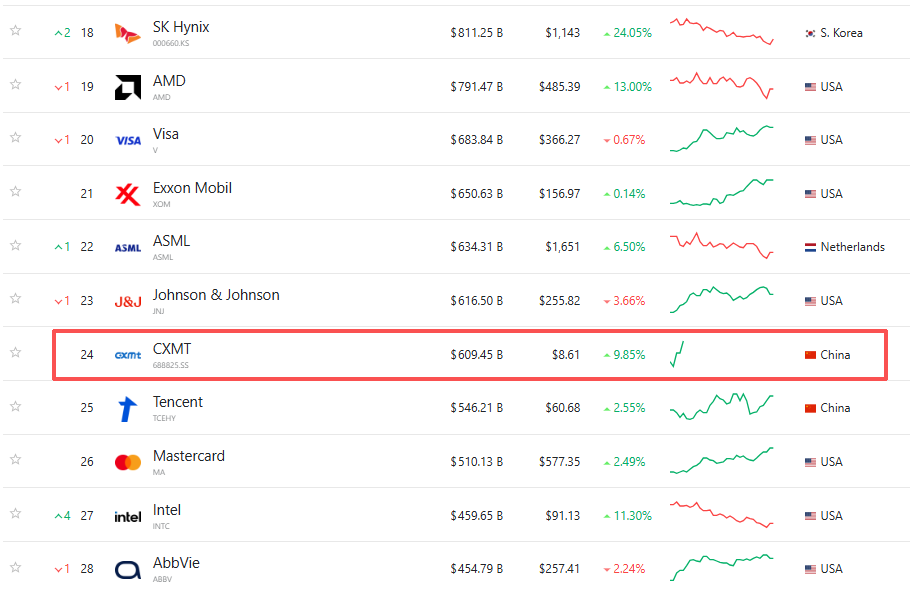The height and width of the screenshot is (595, 916).
Task: Toggle the favorite star for AMD
Action: [16, 84]
